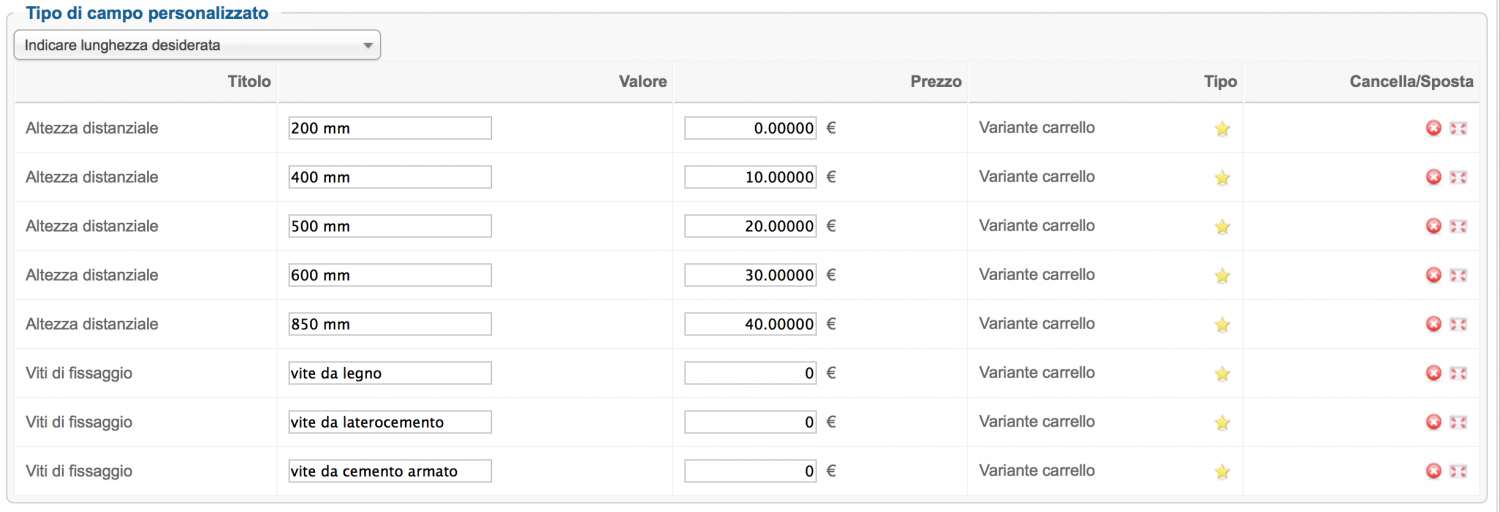Delete the 500 mm custom field
Viewport: 1500px width, 512px height.
[x=1433, y=226]
